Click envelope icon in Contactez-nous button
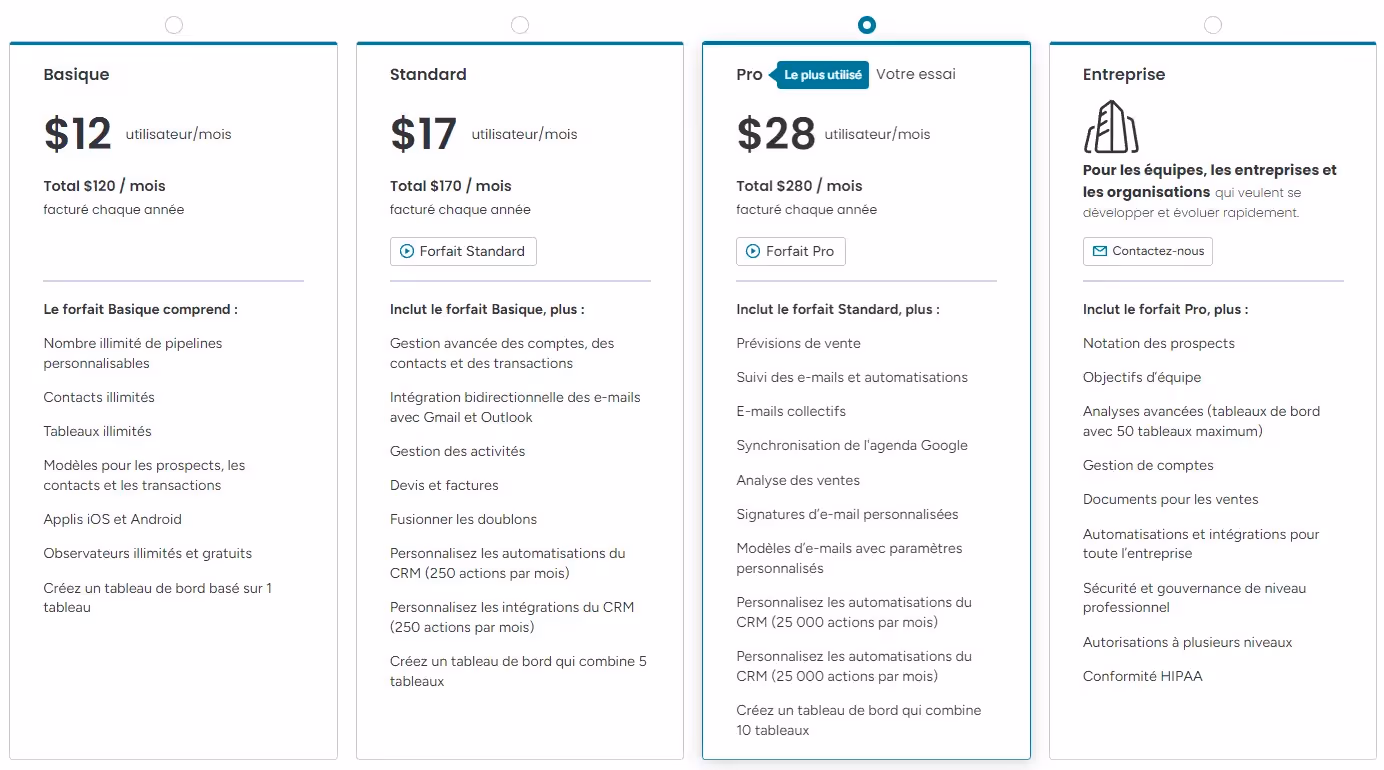This screenshot has width=1384, height=770. (1100, 252)
